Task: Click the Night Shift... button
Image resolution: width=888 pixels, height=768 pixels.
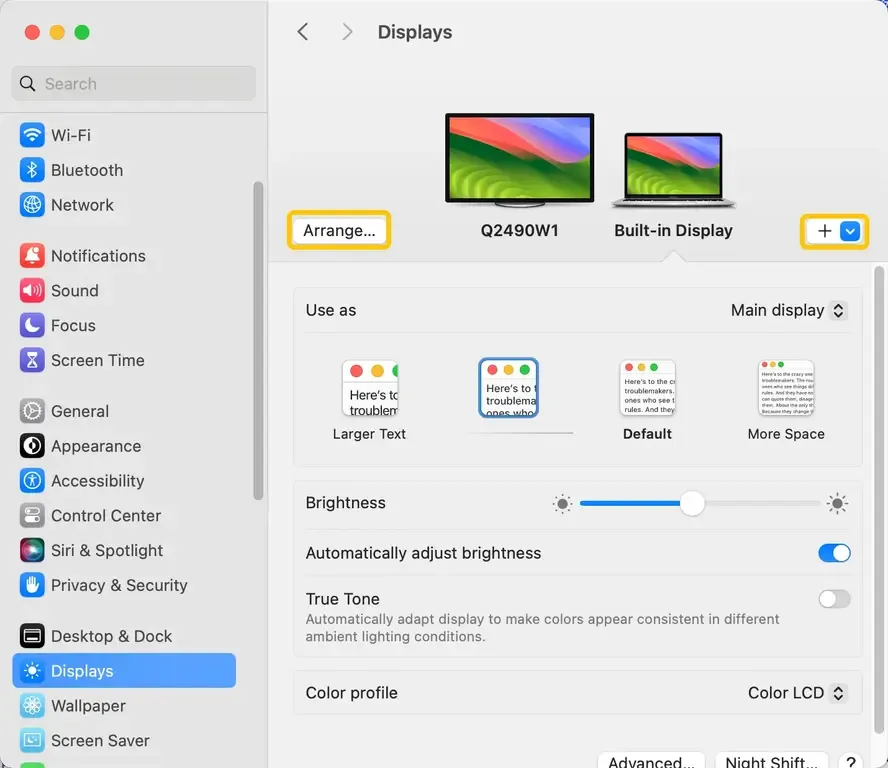Action: [771, 761]
